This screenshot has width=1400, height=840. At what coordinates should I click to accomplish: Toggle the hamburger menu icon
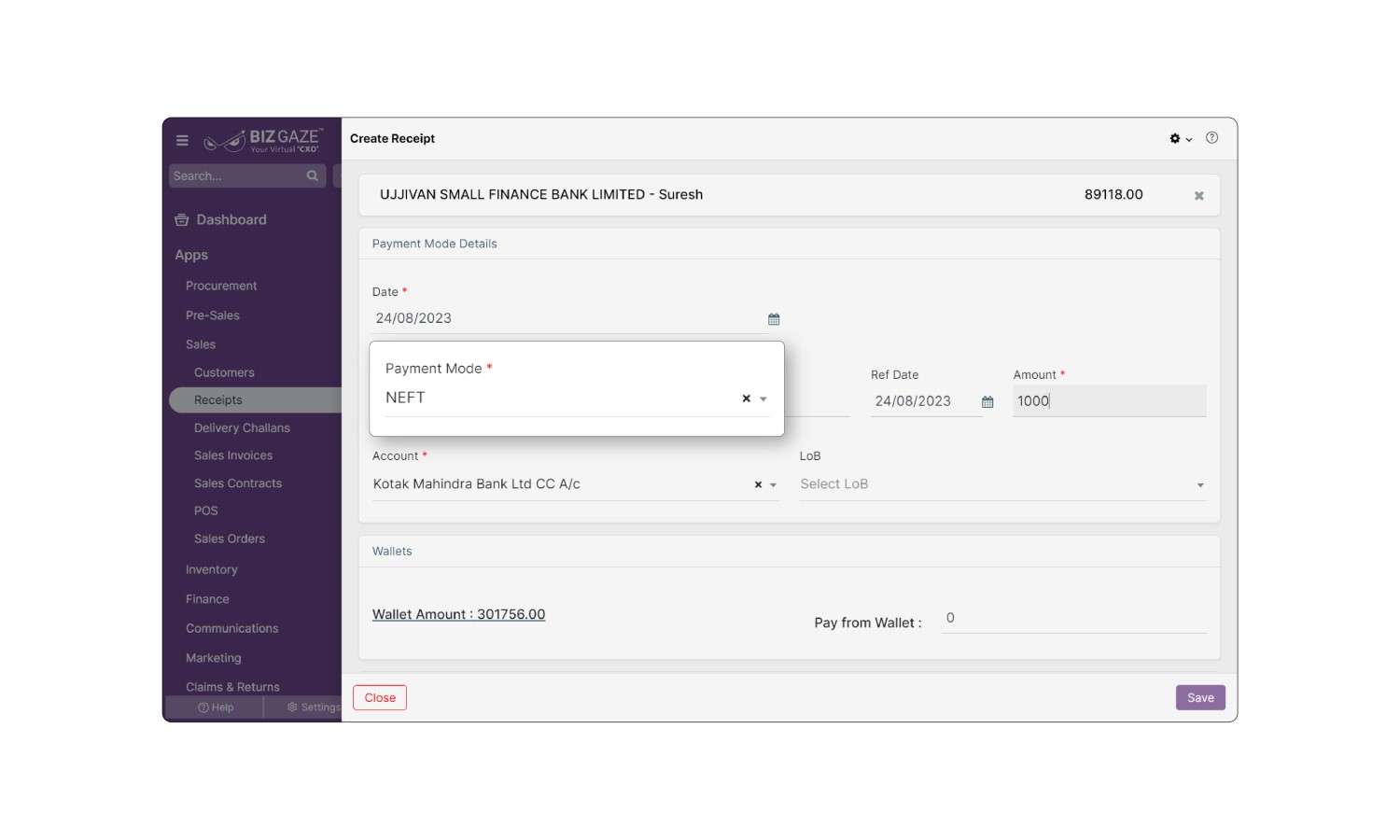coord(182,141)
